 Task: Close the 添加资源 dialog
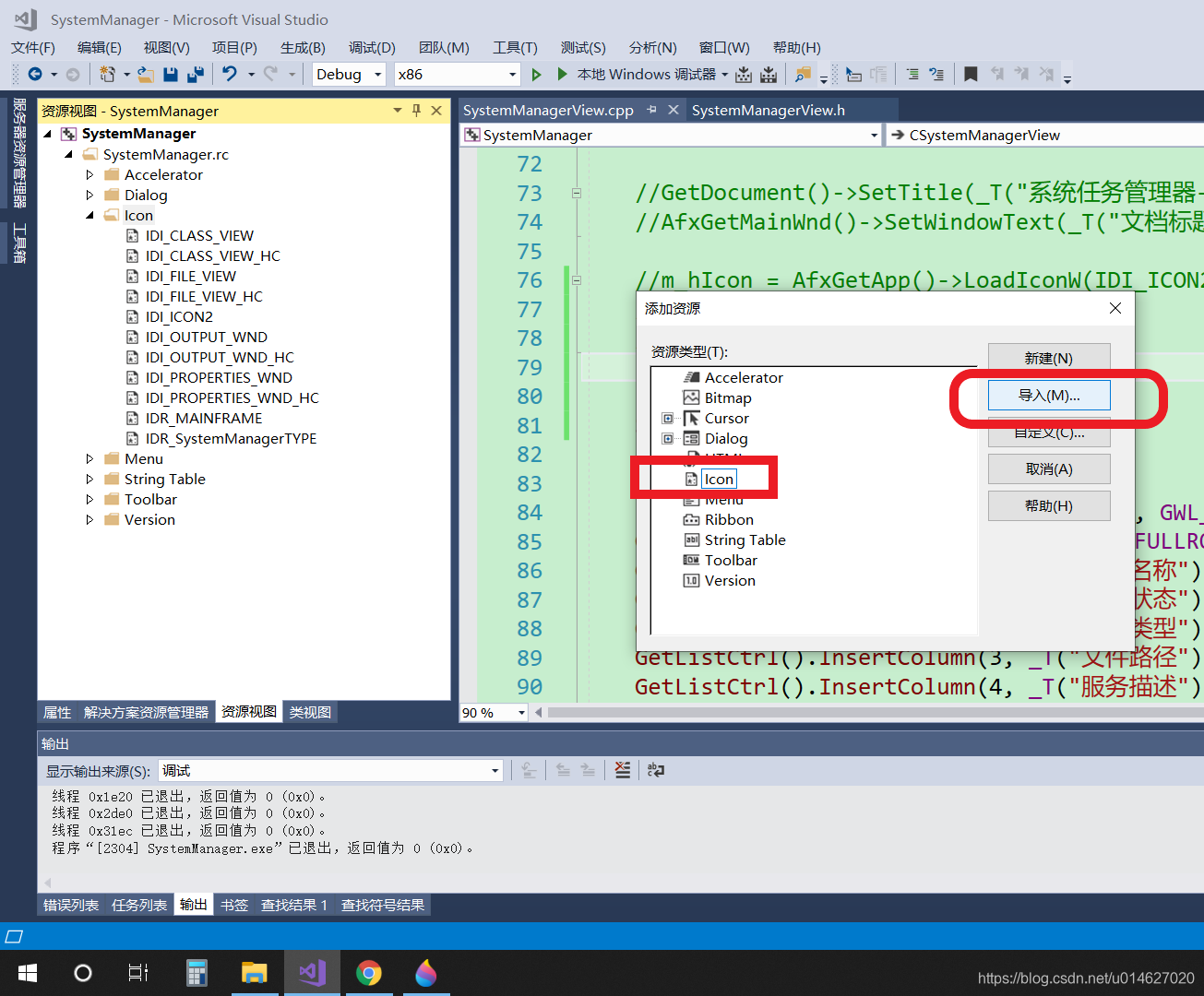click(x=1115, y=308)
